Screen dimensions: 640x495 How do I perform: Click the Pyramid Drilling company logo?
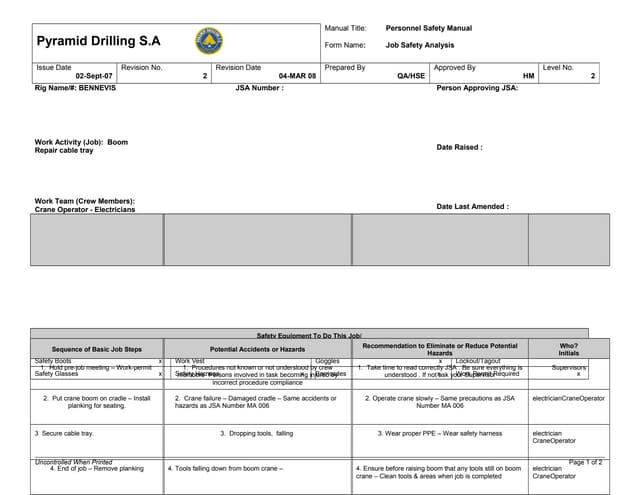208,41
